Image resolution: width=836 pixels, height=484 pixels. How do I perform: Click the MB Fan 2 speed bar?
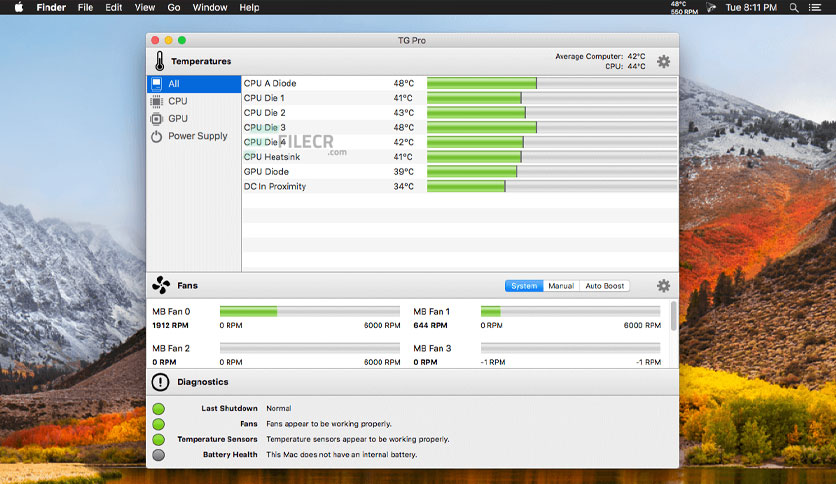310,348
